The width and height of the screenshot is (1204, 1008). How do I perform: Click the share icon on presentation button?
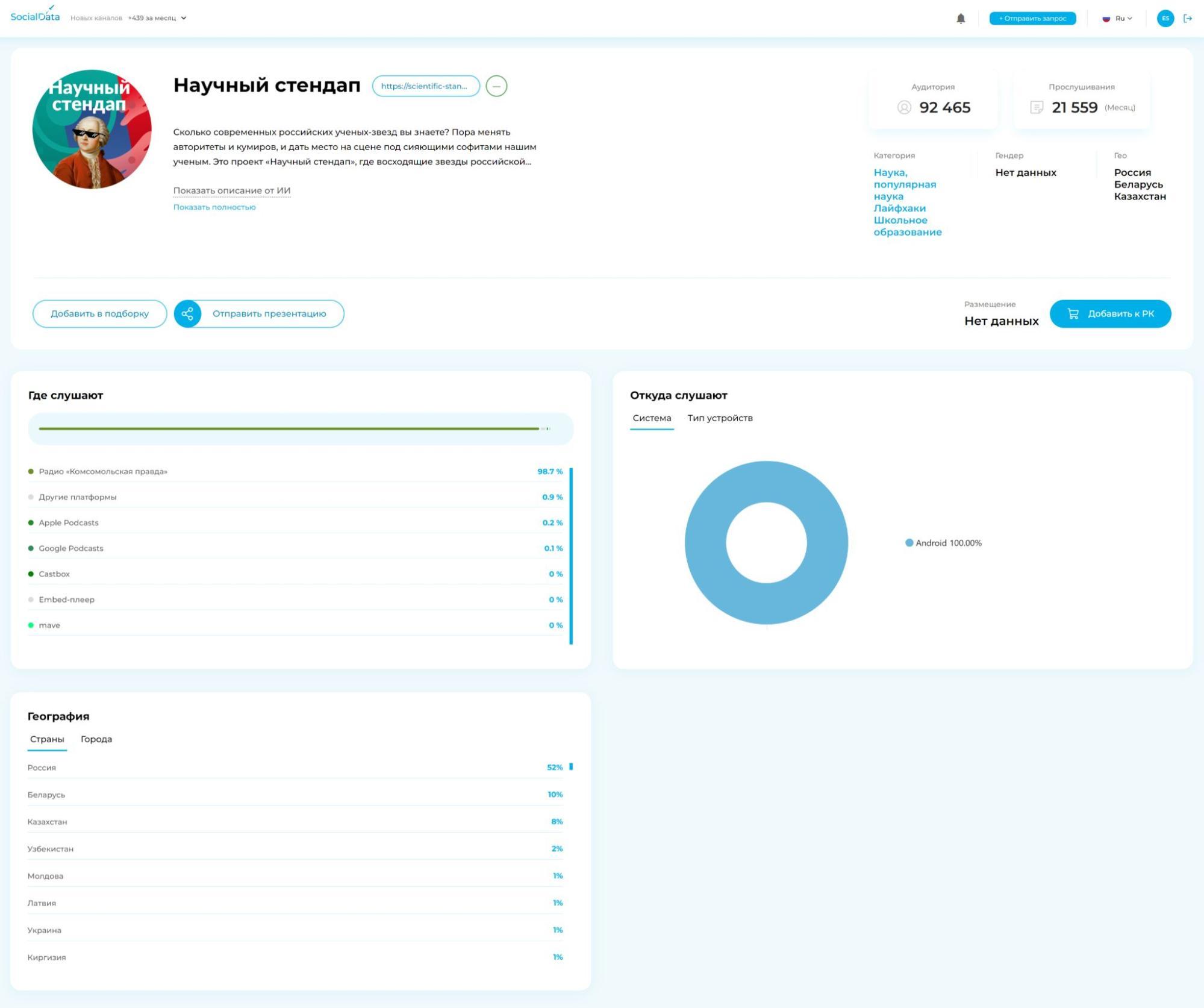[188, 314]
